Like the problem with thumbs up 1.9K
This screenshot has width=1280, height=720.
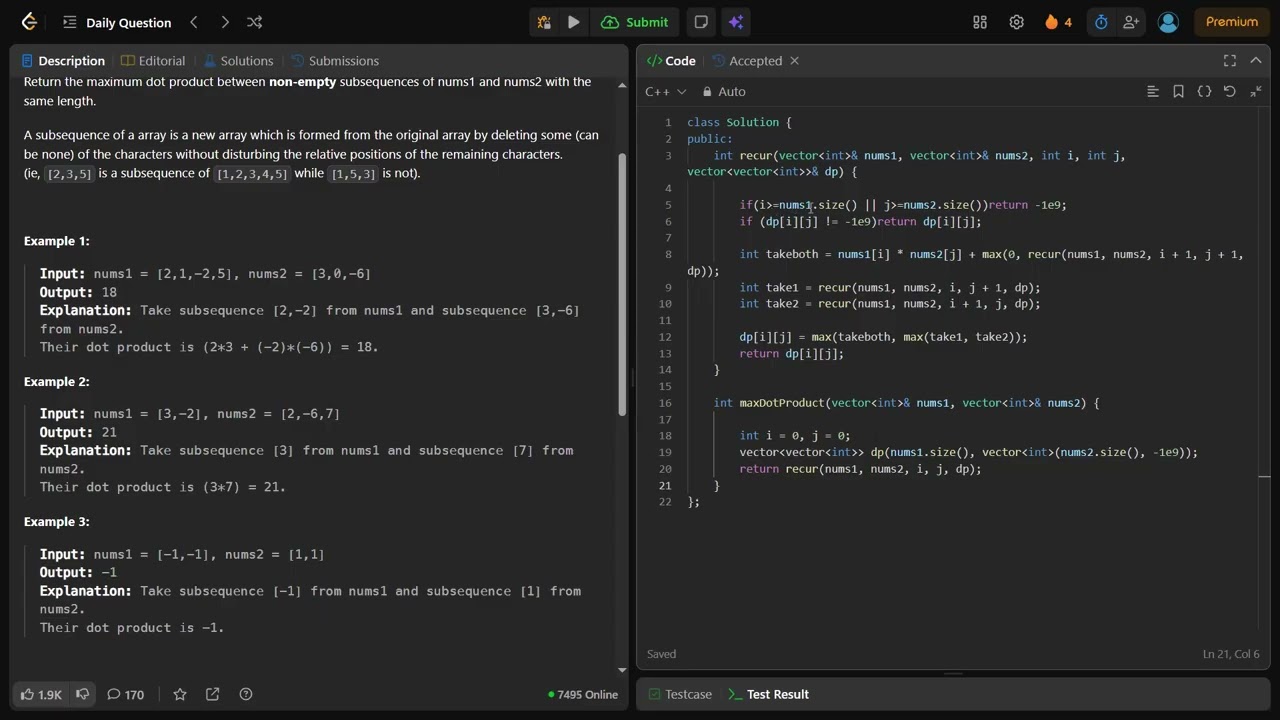[x=41, y=694]
